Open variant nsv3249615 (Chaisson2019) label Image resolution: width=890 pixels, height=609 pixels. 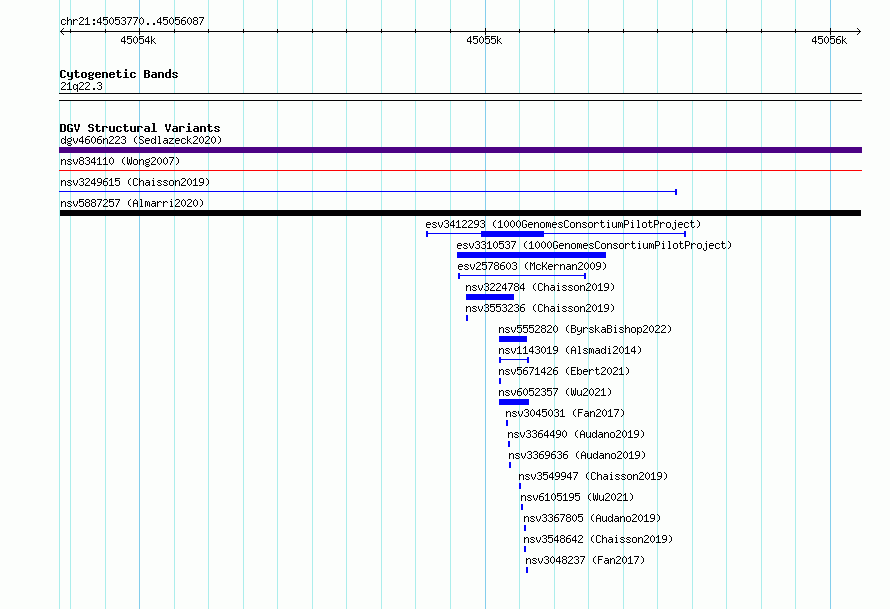135,182
